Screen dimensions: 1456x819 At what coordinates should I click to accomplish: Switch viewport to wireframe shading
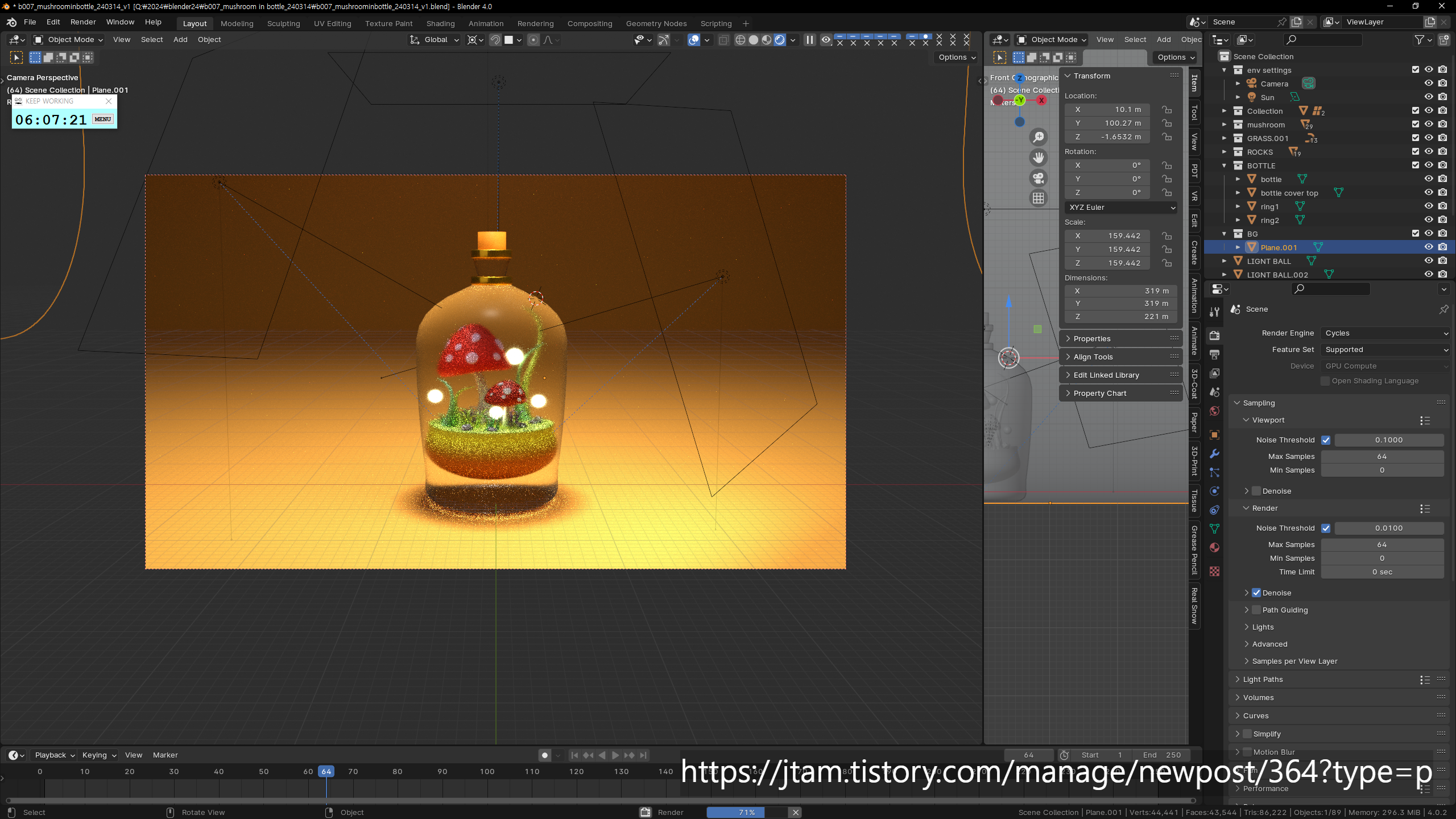(740, 40)
